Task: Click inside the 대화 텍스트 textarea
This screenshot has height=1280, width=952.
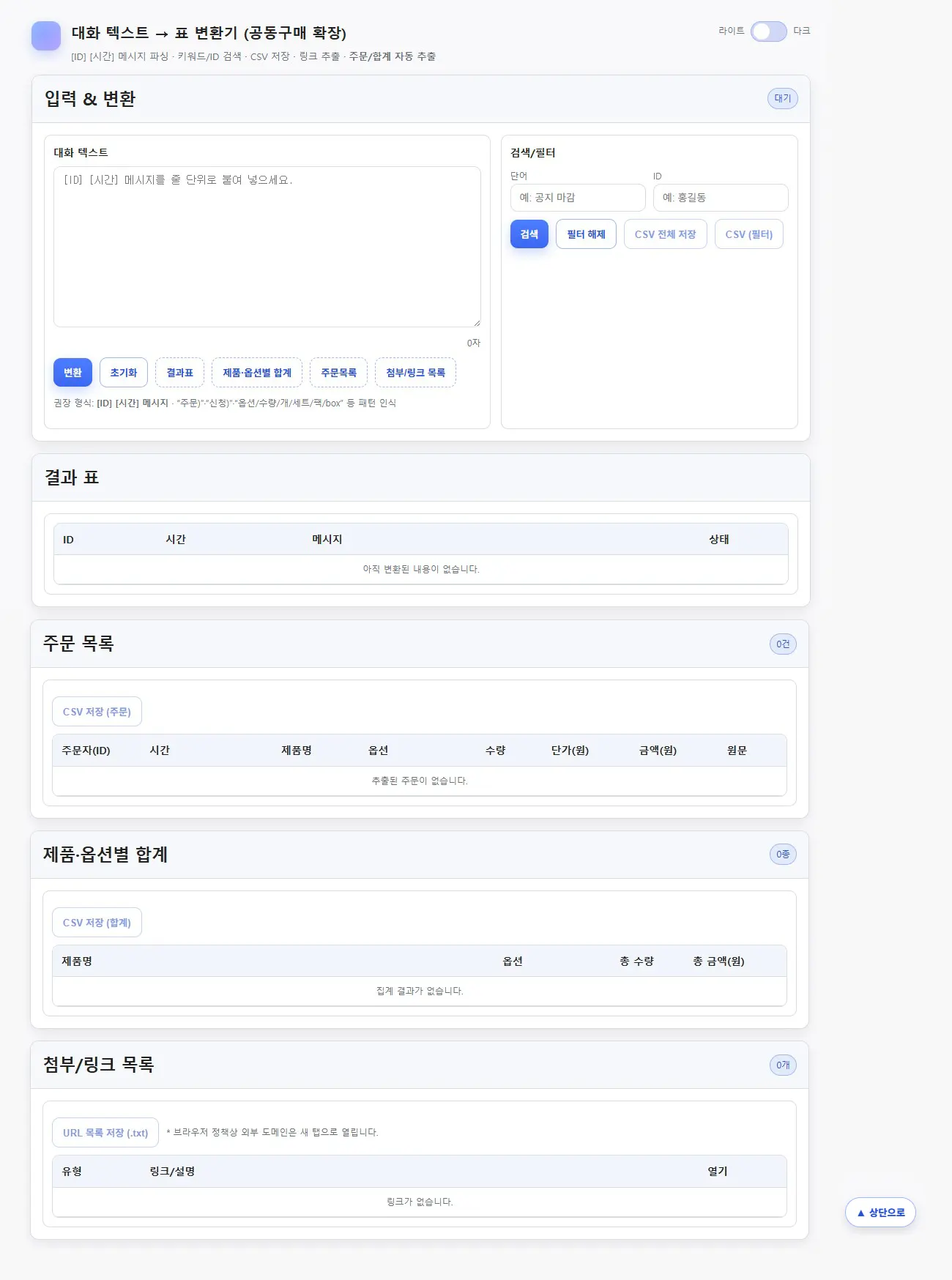Action: click(267, 247)
